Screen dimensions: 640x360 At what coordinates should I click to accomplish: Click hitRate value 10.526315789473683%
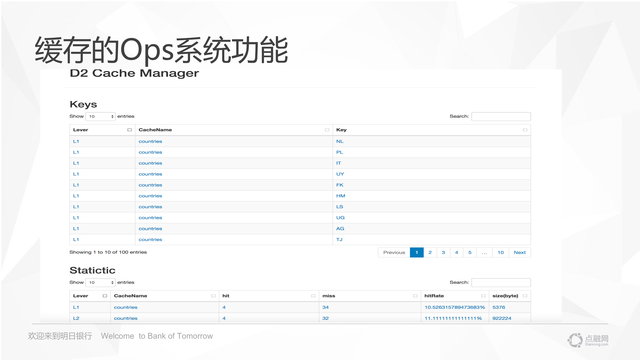tap(455, 307)
